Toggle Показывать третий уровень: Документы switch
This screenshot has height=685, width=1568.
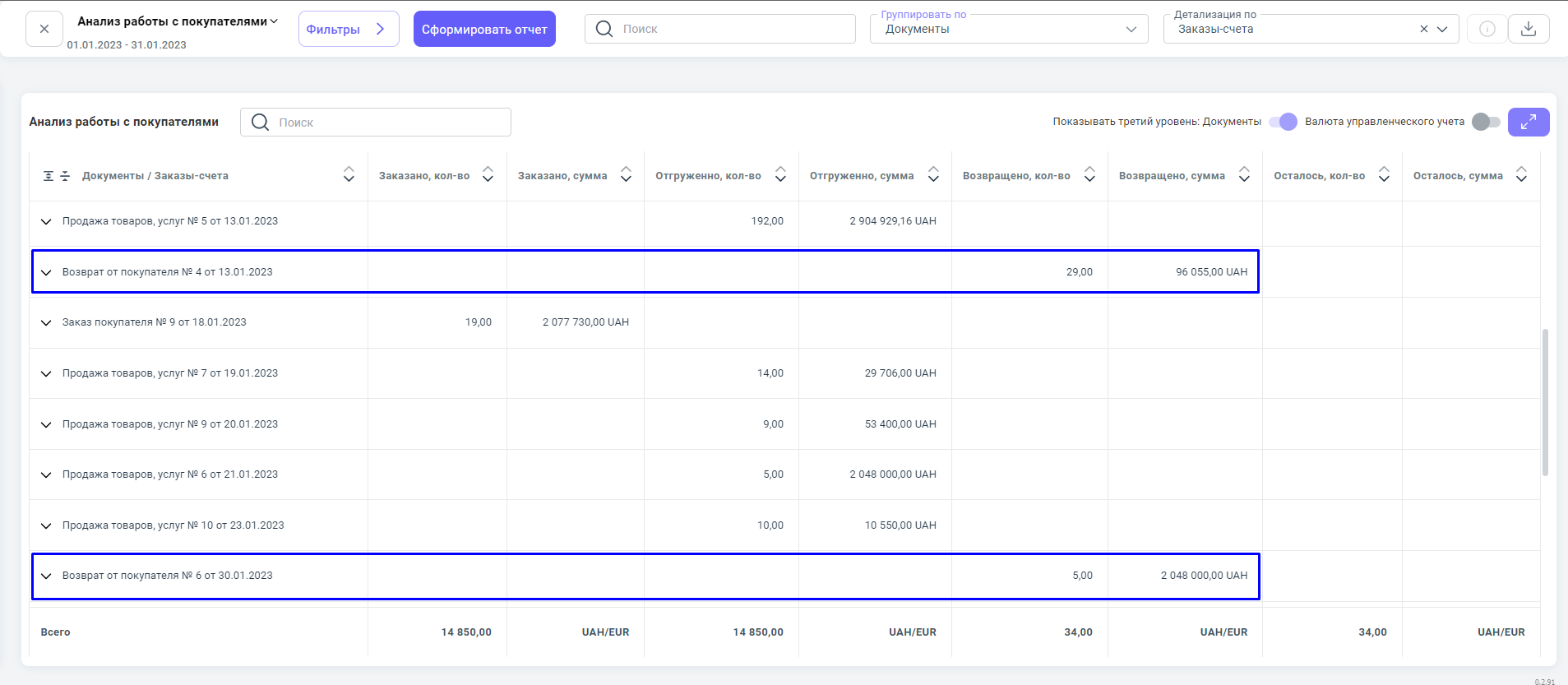[1283, 122]
